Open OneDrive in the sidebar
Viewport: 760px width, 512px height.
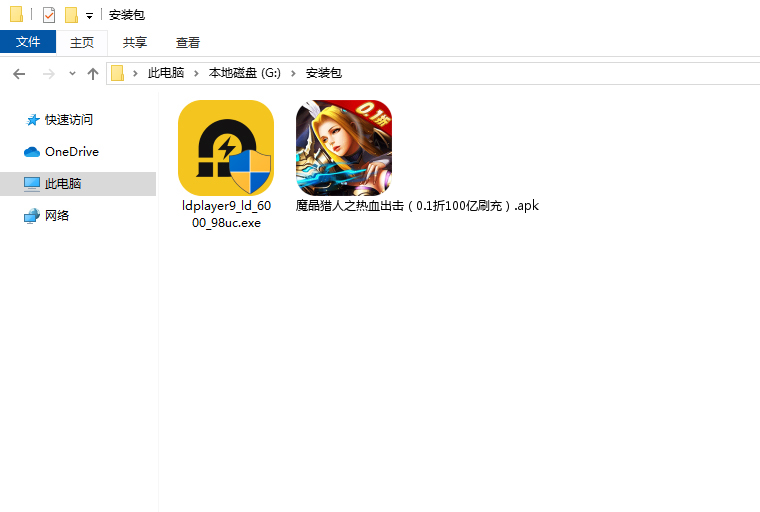click(71, 152)
